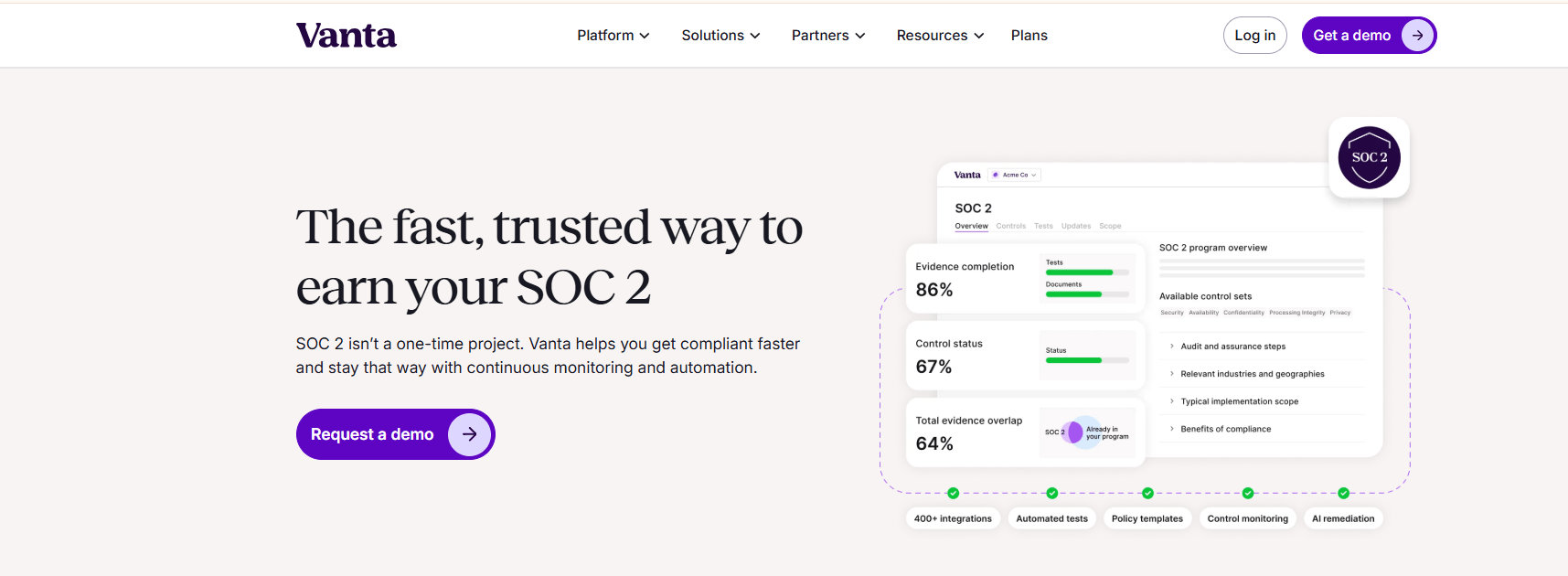
Task: Click arrow icon in Get a demo button
Action: coord(1417,36)
